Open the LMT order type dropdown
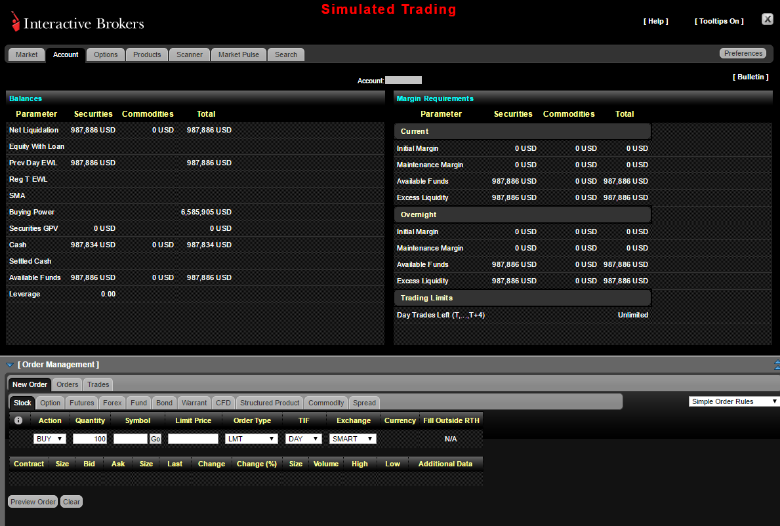The height and width of the screenshot is (526, 780). pyautogui.click(x=251, y=439)
